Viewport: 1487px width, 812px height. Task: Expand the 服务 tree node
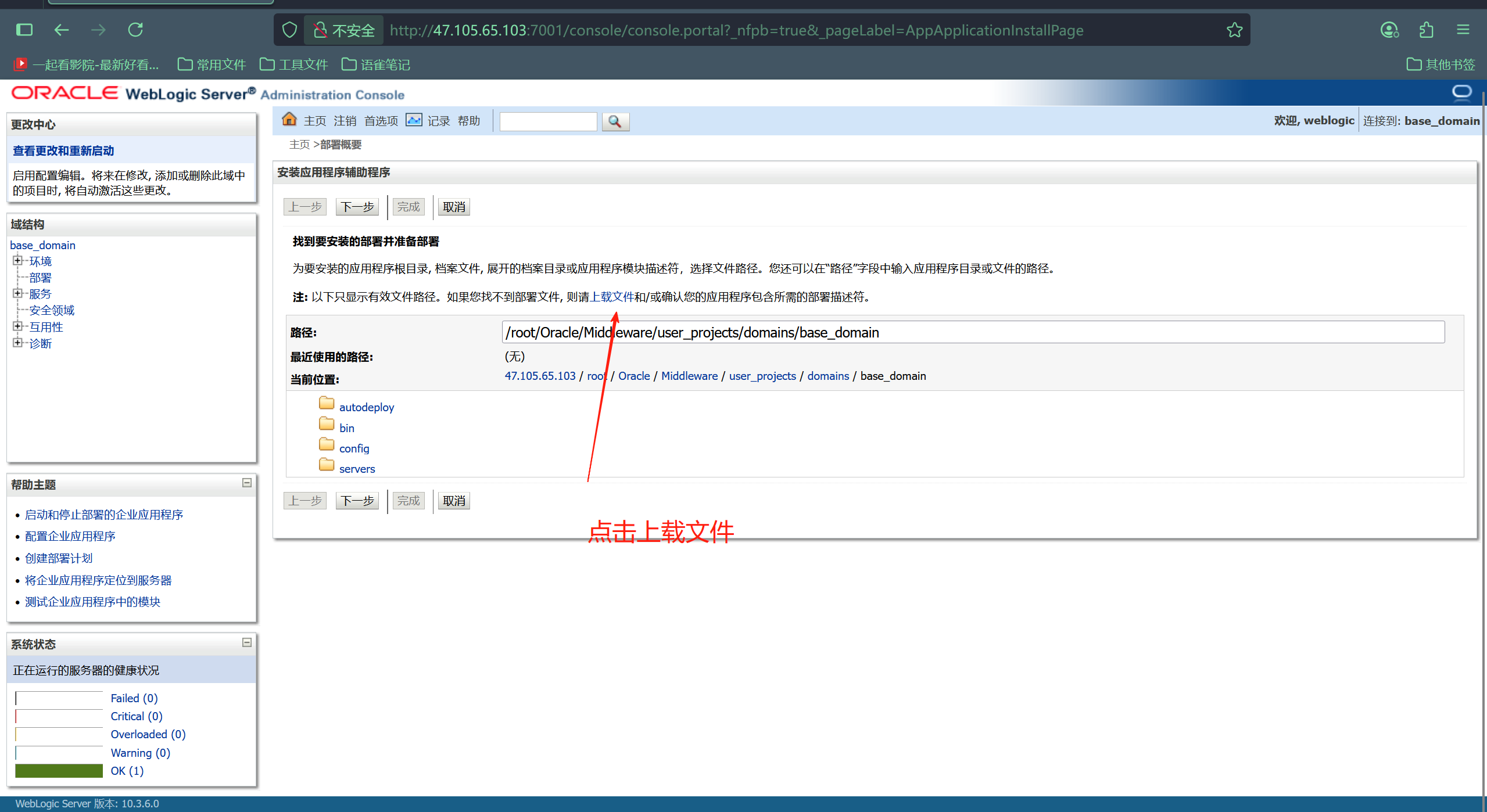click(x=17, y=293)
